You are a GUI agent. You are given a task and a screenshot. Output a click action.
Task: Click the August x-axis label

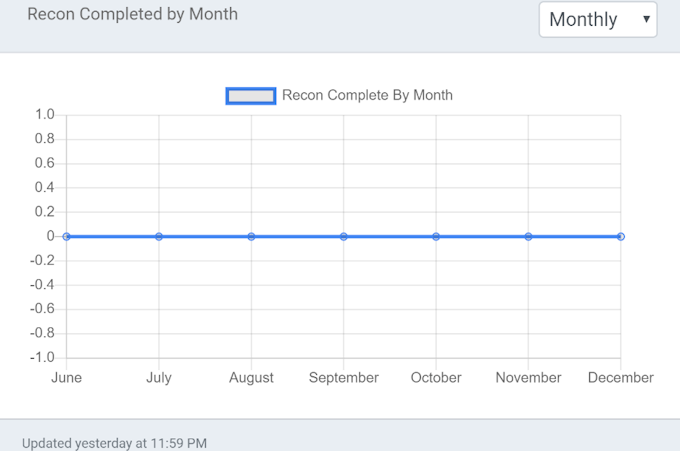251,378
